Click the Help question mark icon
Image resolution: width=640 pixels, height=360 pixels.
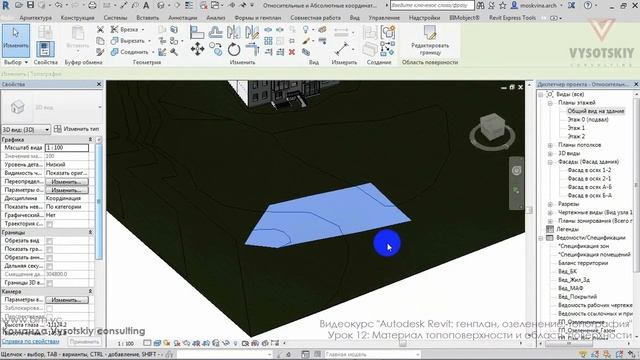coord(587,5)
